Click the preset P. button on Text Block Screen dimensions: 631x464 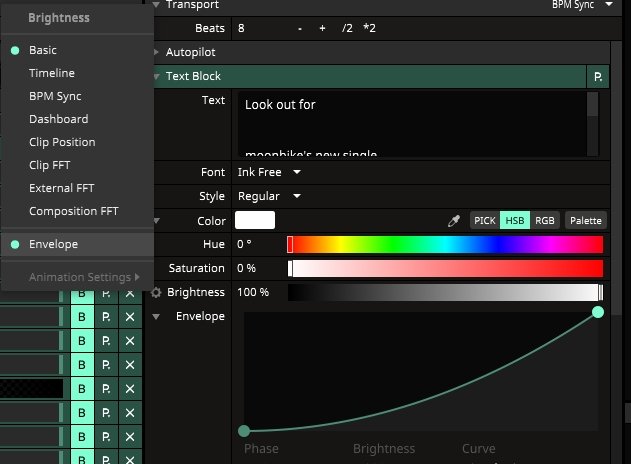click(598, 76)
